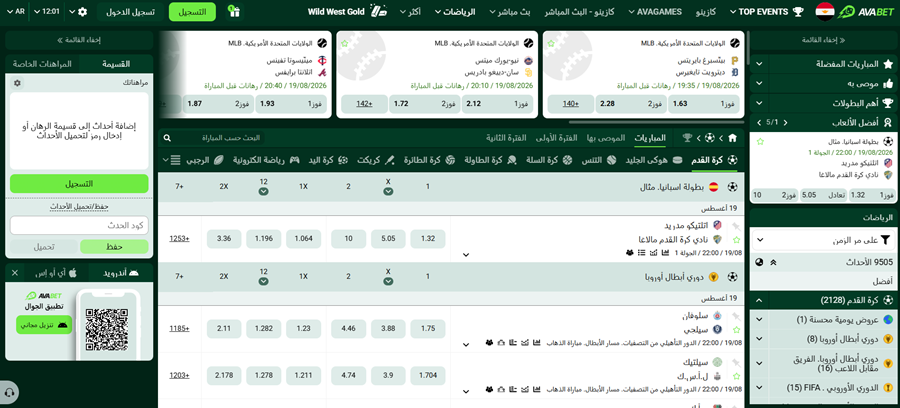Favorite the Atletico Madrid match in main list
The image size is (900, 408).
[736, 240]
